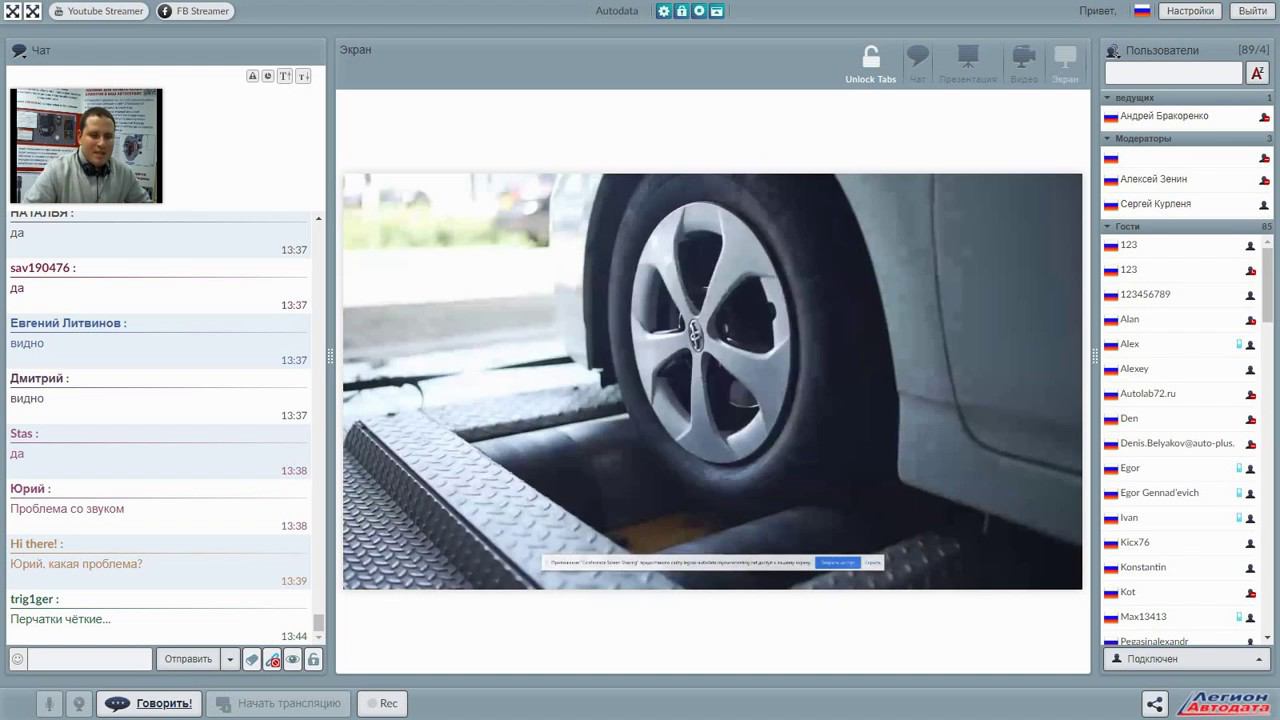The height and width of the screenshot is (720, 1280).
Task: Open the Настройки settings
Action: coord(1190,11)
